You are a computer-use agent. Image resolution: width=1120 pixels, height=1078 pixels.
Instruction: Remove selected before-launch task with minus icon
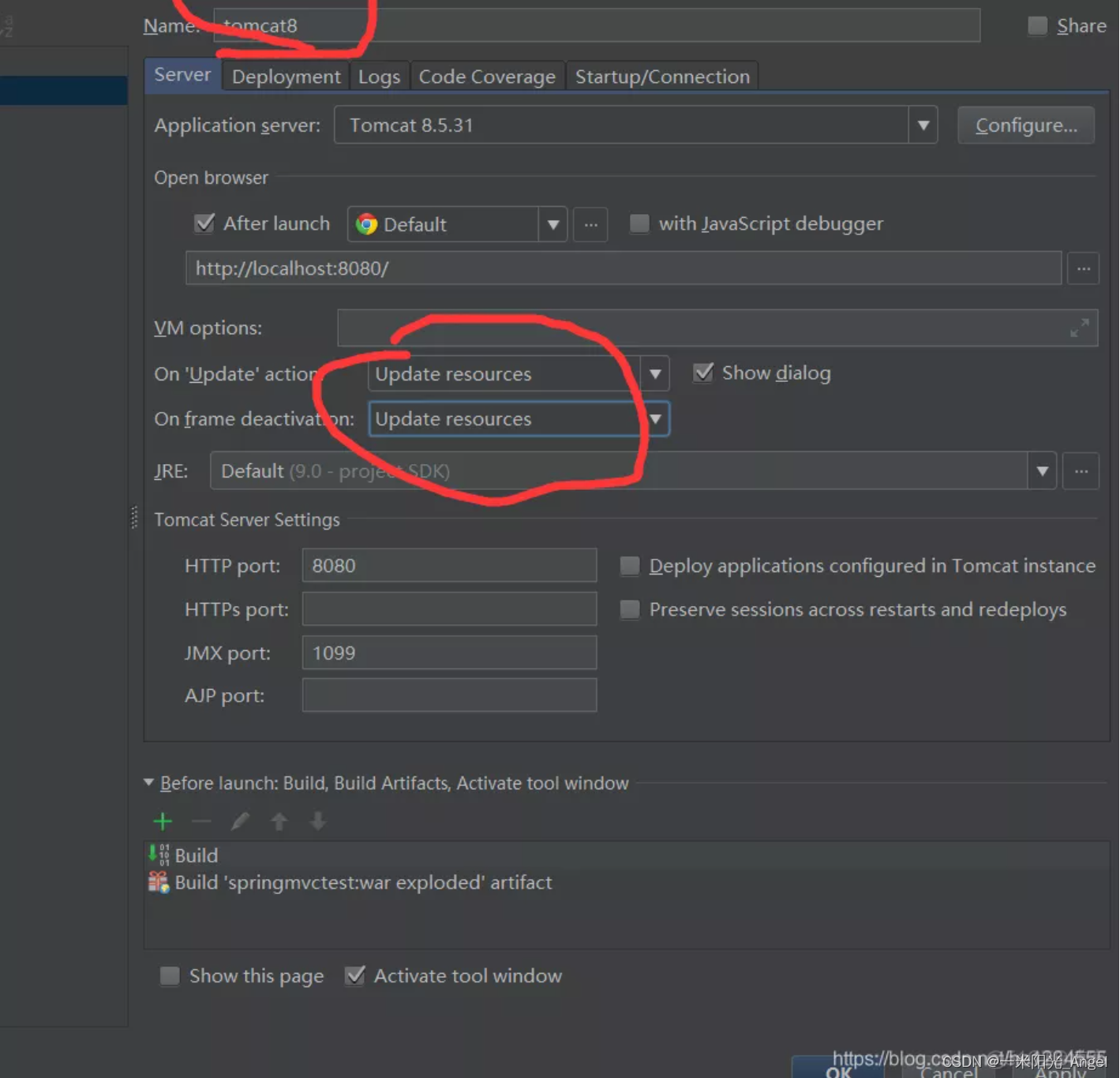[x=201, y=822]
